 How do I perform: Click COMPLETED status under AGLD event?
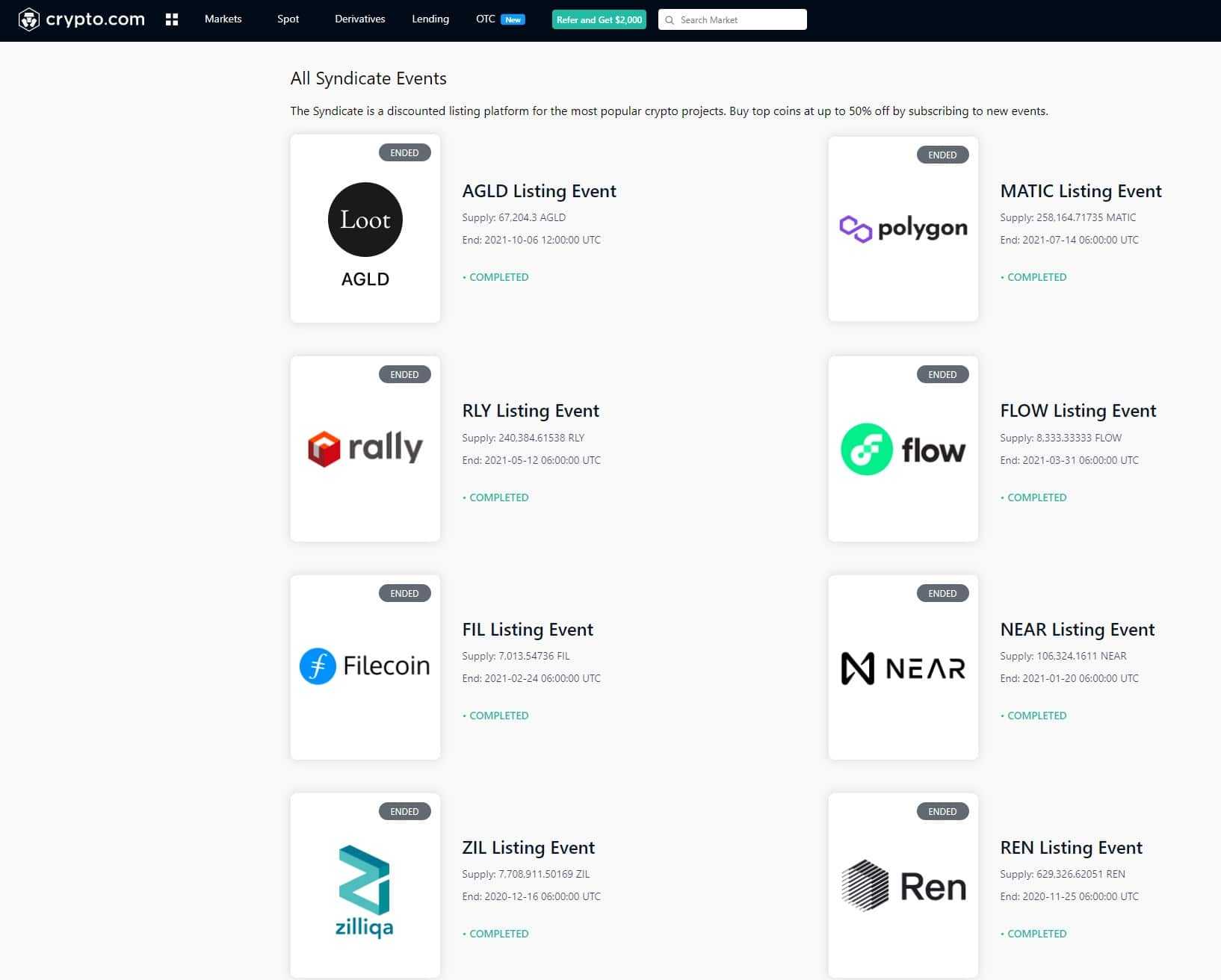pos(495,277)
